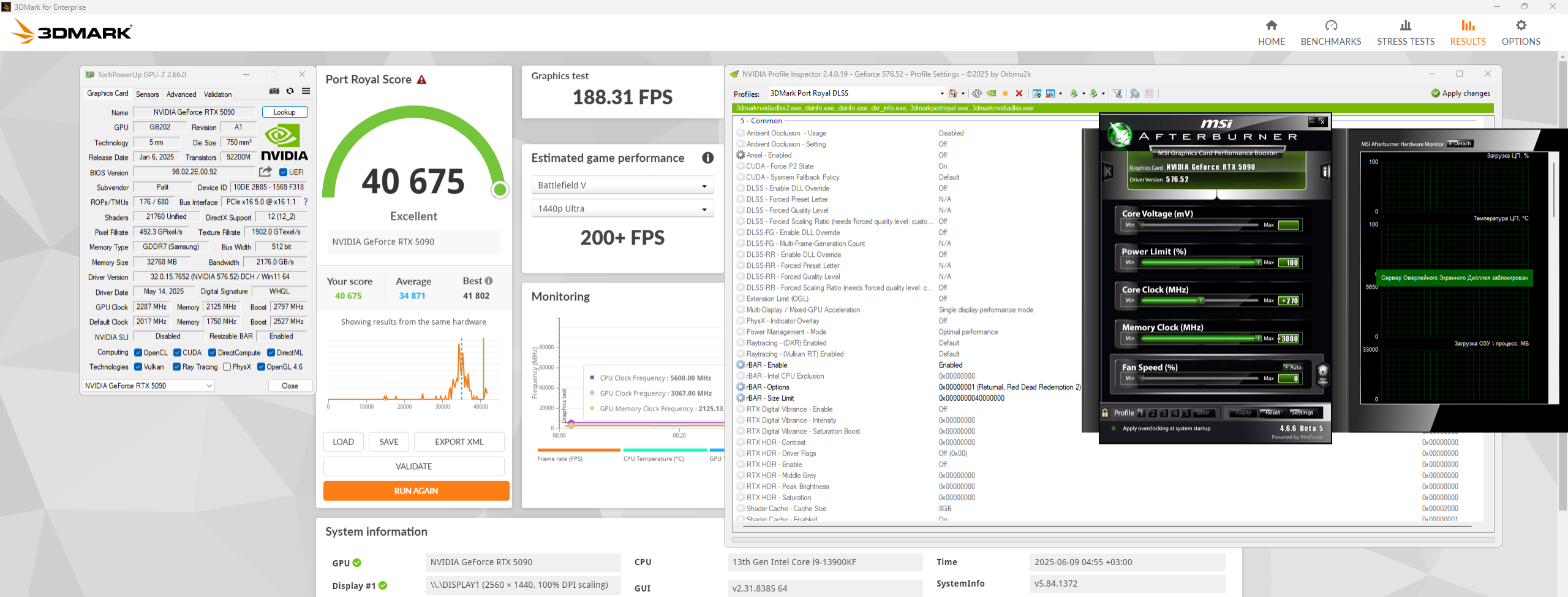The image size is (1568, 597).
Task: Switch to the Sensors tab in GPU-Z
Action: [x=147, y=94]
